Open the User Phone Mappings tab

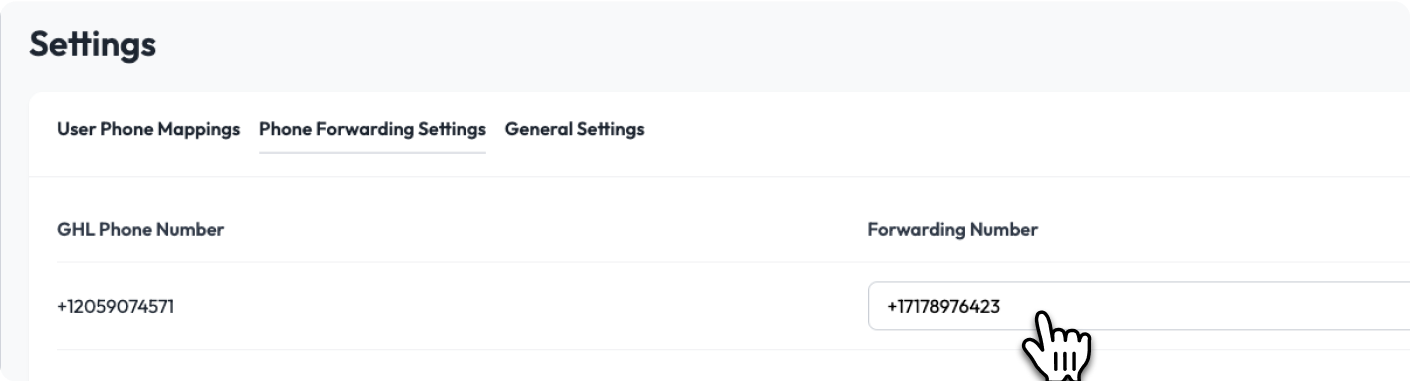149,129
